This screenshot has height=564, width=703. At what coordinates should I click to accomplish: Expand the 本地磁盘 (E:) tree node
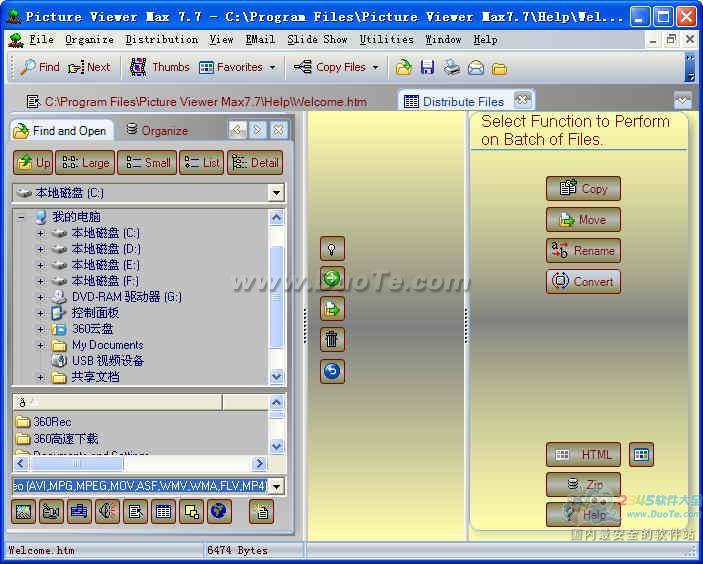click(x=40, y=265)
